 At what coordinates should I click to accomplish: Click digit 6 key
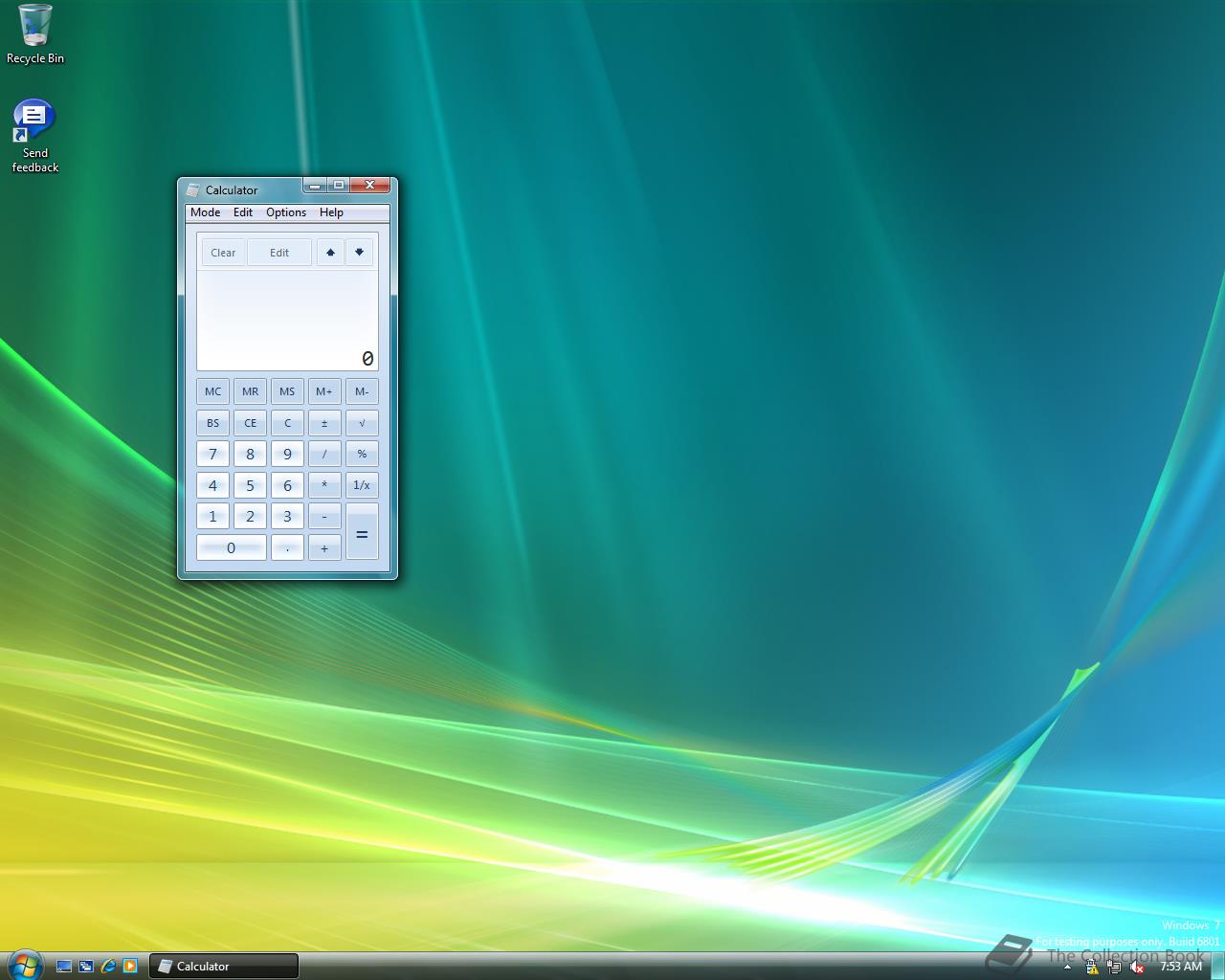point(287,485)
